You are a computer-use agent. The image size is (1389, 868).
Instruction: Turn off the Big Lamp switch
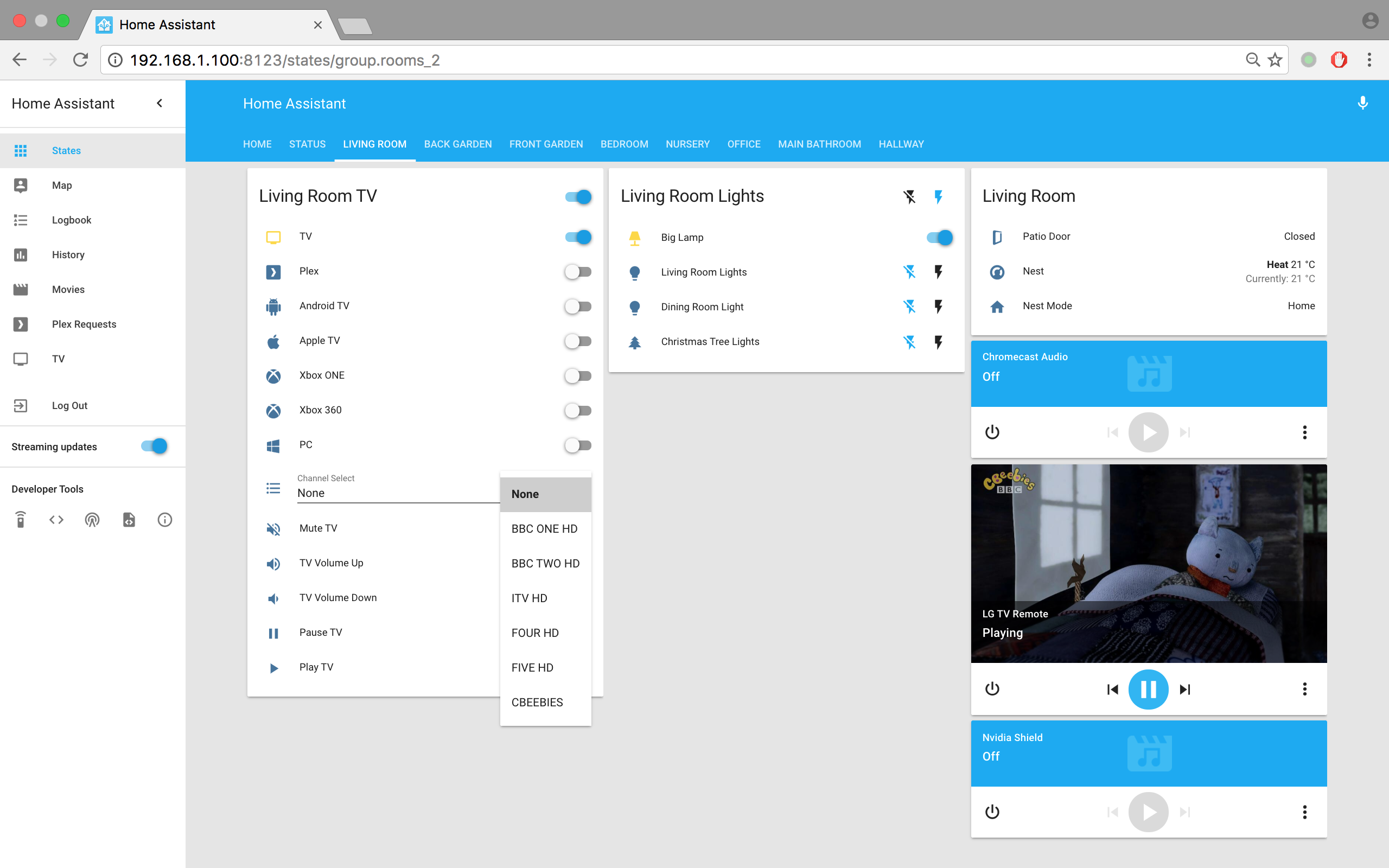click(x=939, y=238)
